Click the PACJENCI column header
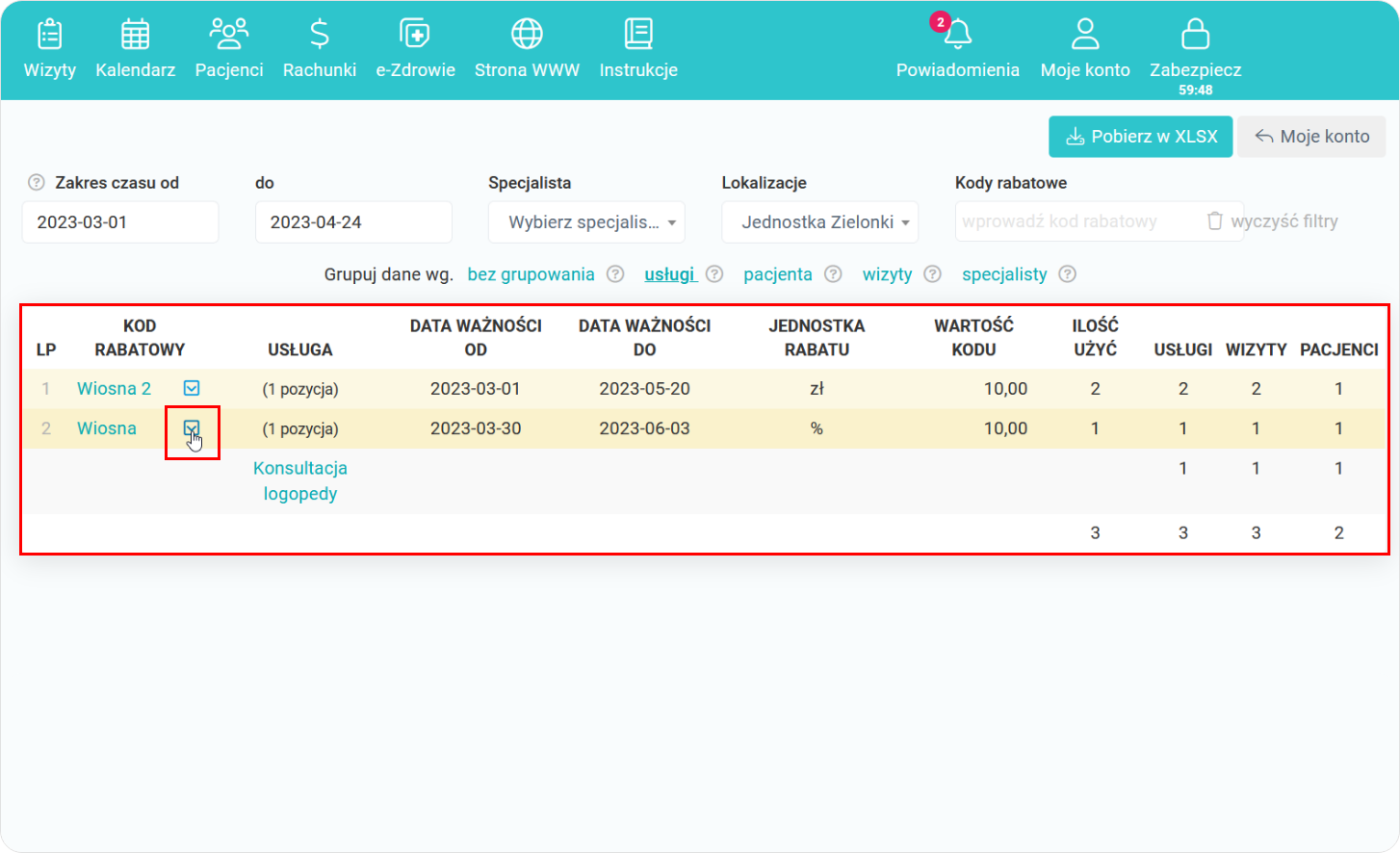The image size is (1400, 853). point(1338,349)
